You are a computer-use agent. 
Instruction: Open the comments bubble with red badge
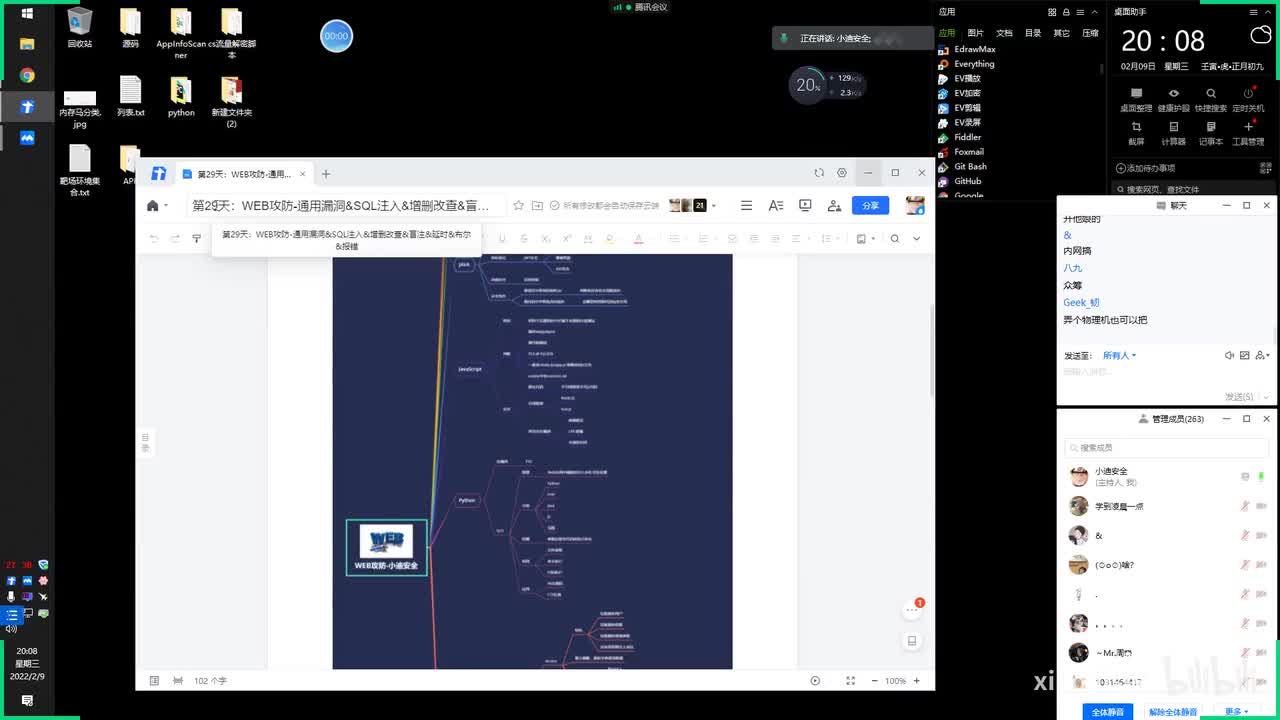click(912, 608)
